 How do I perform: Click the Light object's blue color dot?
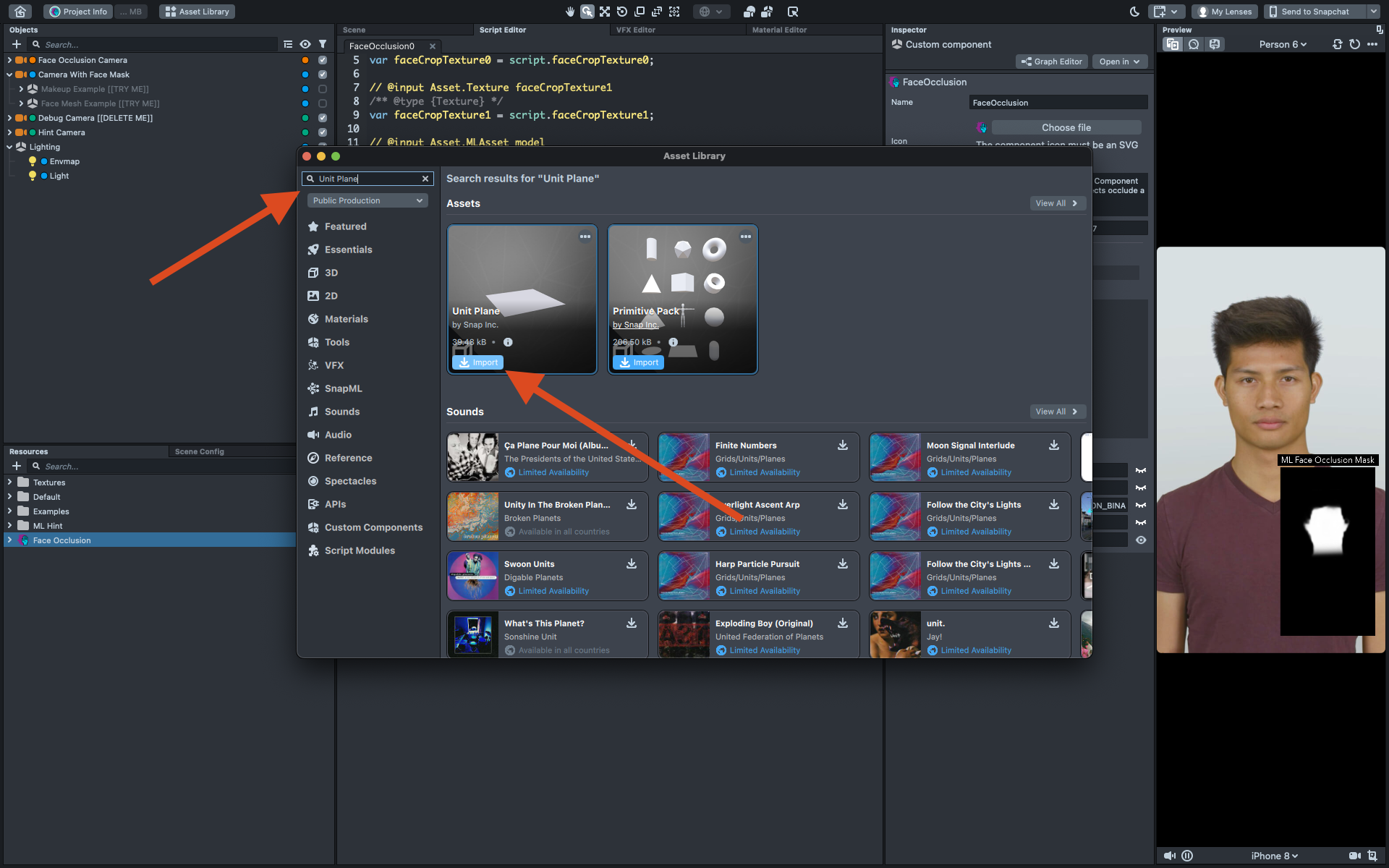(44, 176)
